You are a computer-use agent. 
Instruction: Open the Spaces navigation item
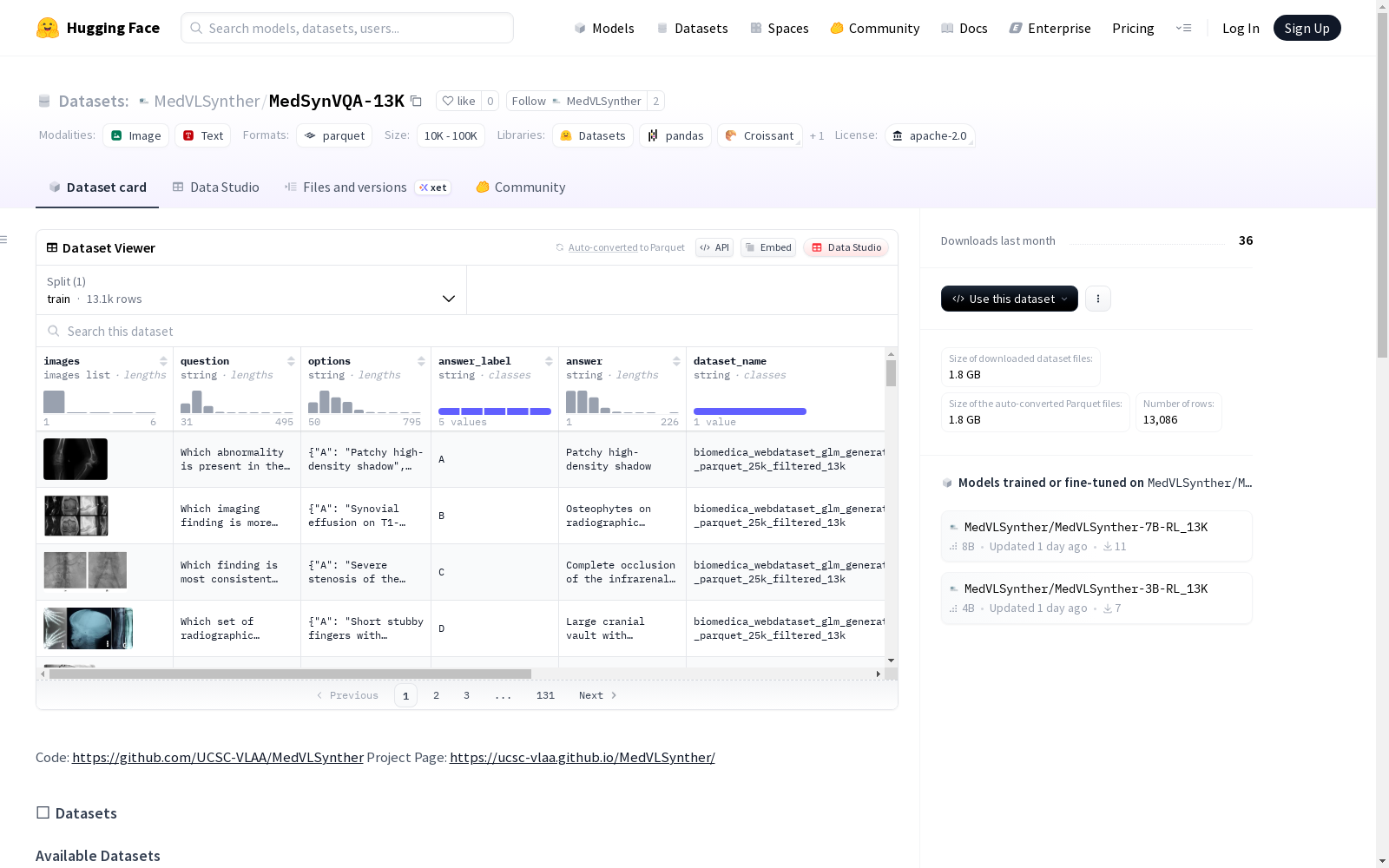click(x=780, y=28)
